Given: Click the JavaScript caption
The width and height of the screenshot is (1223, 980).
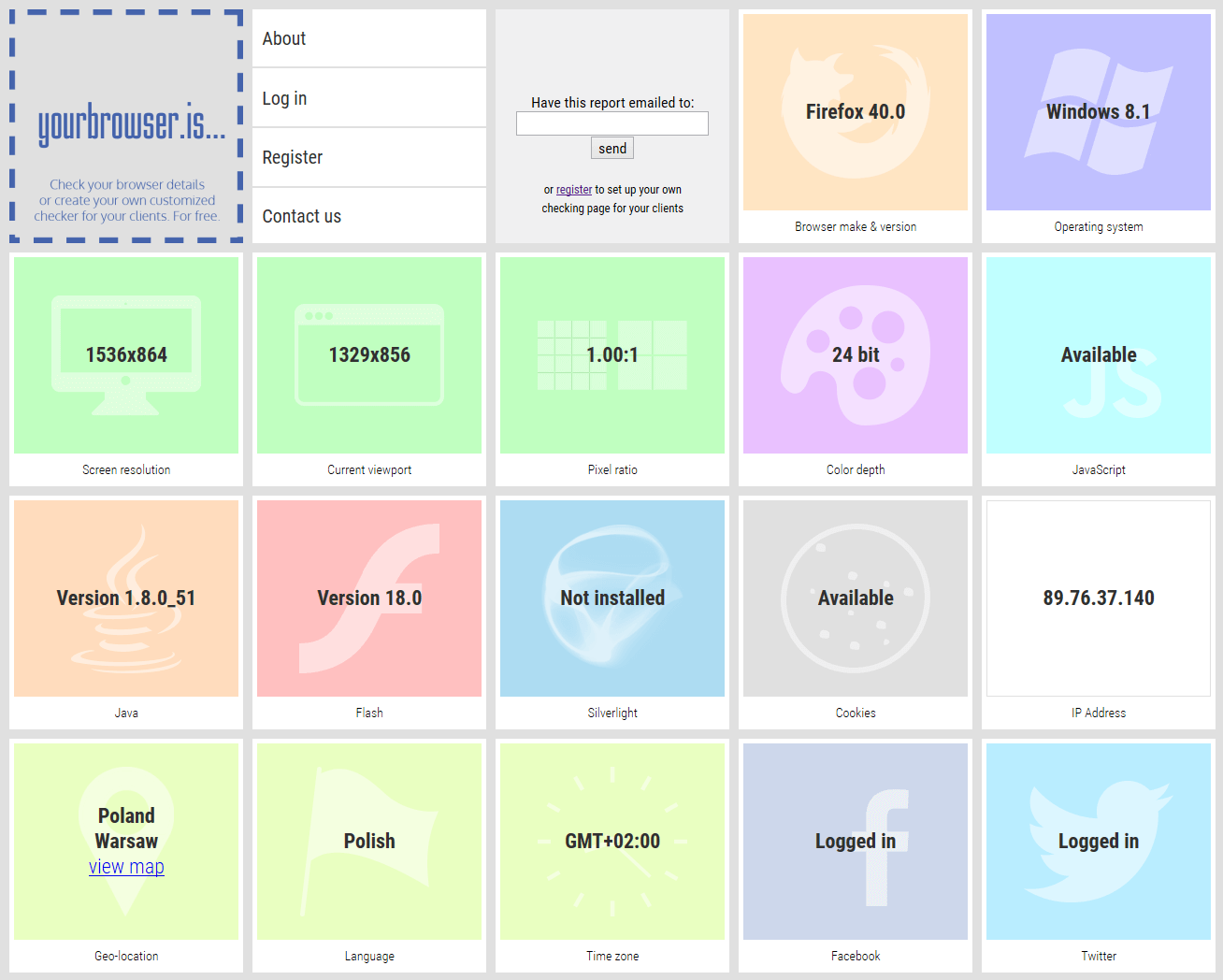Looking at the screenshot, I should [1099, 470].
